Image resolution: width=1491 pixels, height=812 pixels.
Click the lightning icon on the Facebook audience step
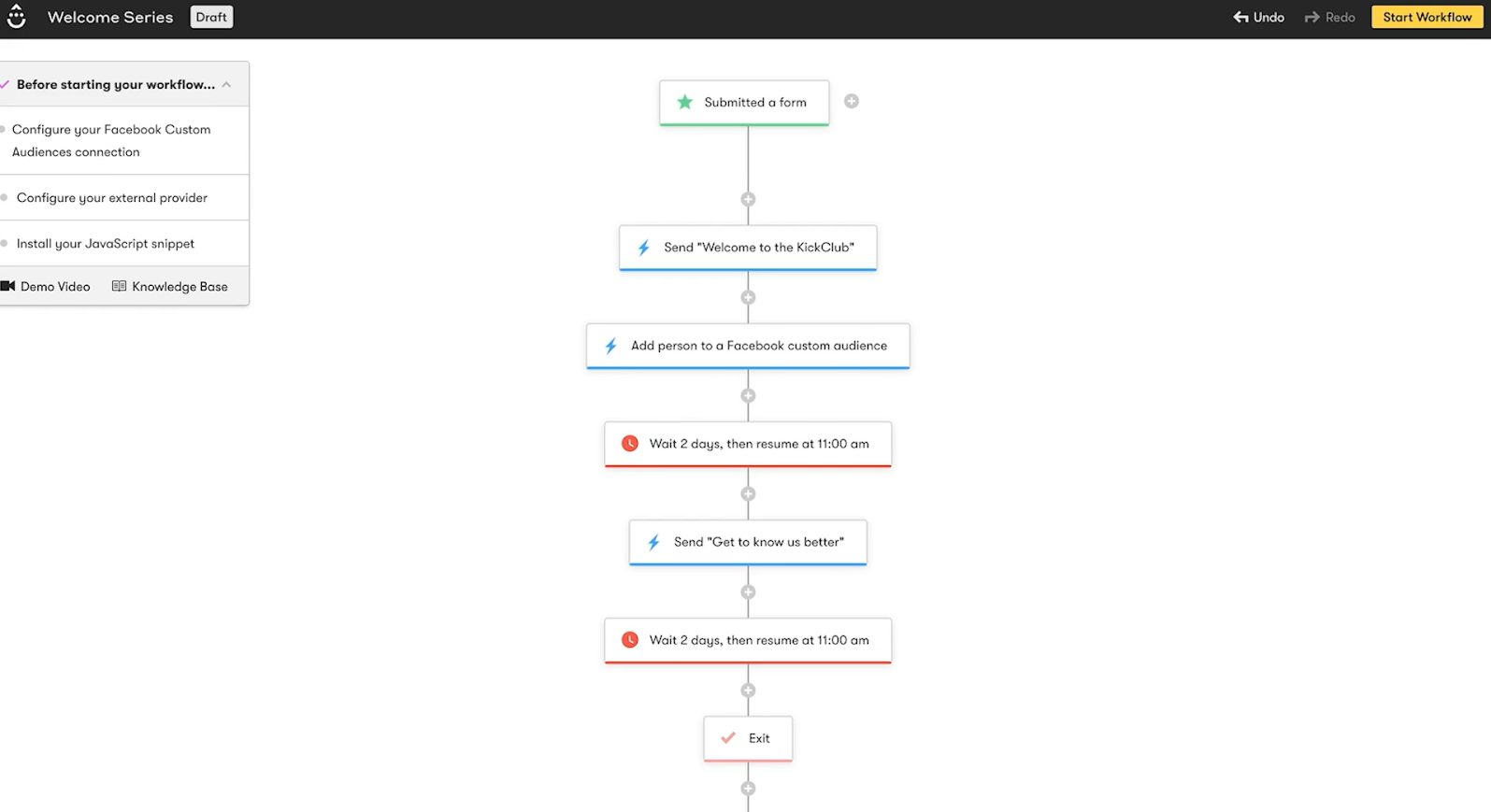pyautogui.click(x=610, y=345)
